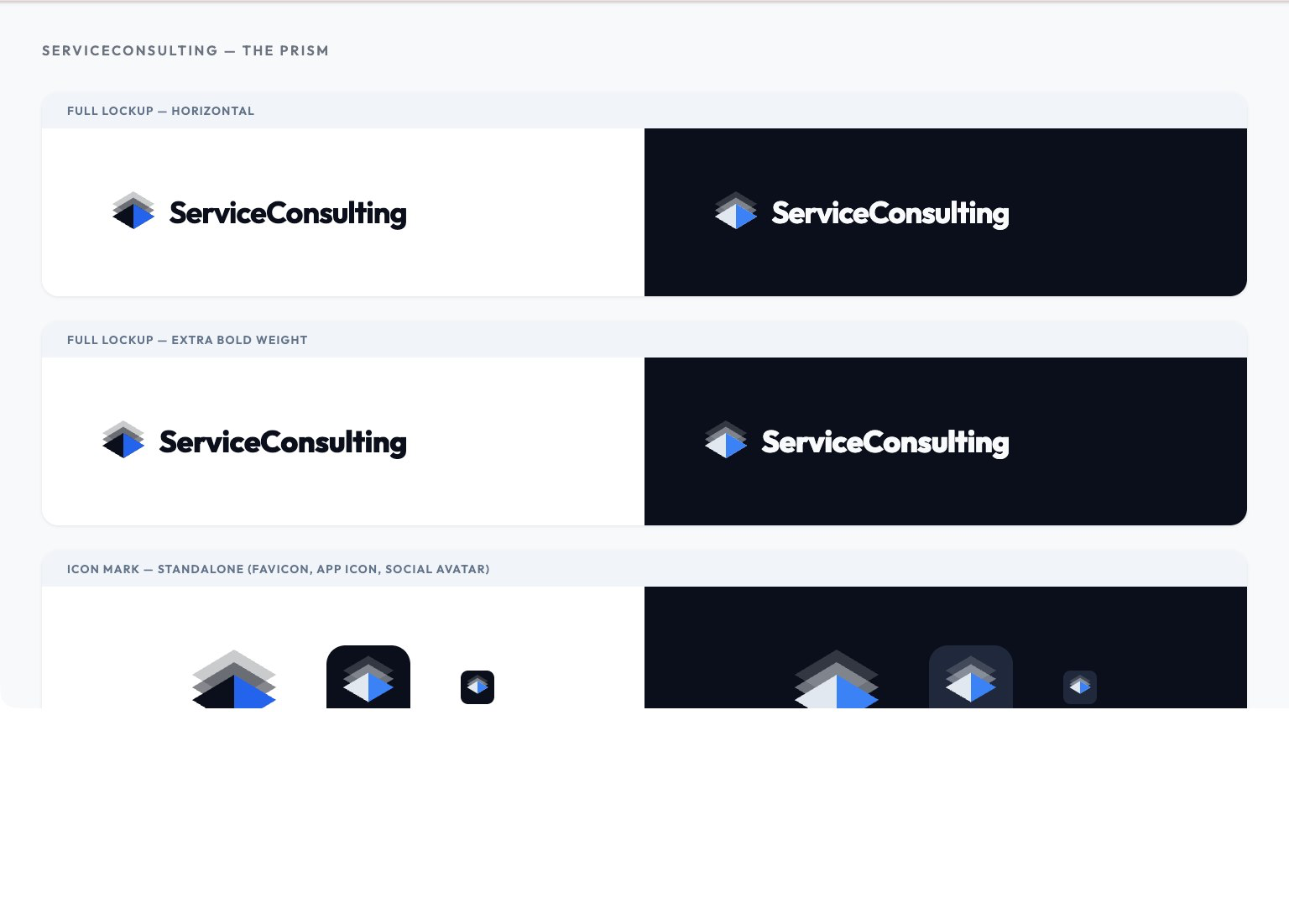Click the "Icon Mark — Standalone" section header
This screenshot has height=924, width=1289.
point(278,569)
